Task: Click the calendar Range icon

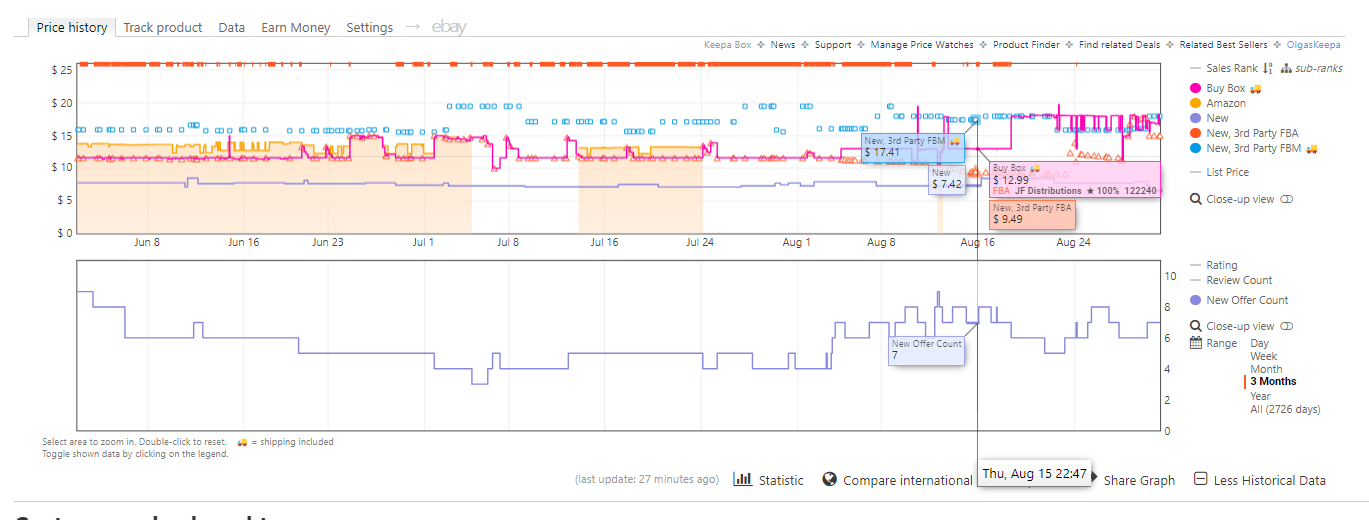Action: (1196, 343)
